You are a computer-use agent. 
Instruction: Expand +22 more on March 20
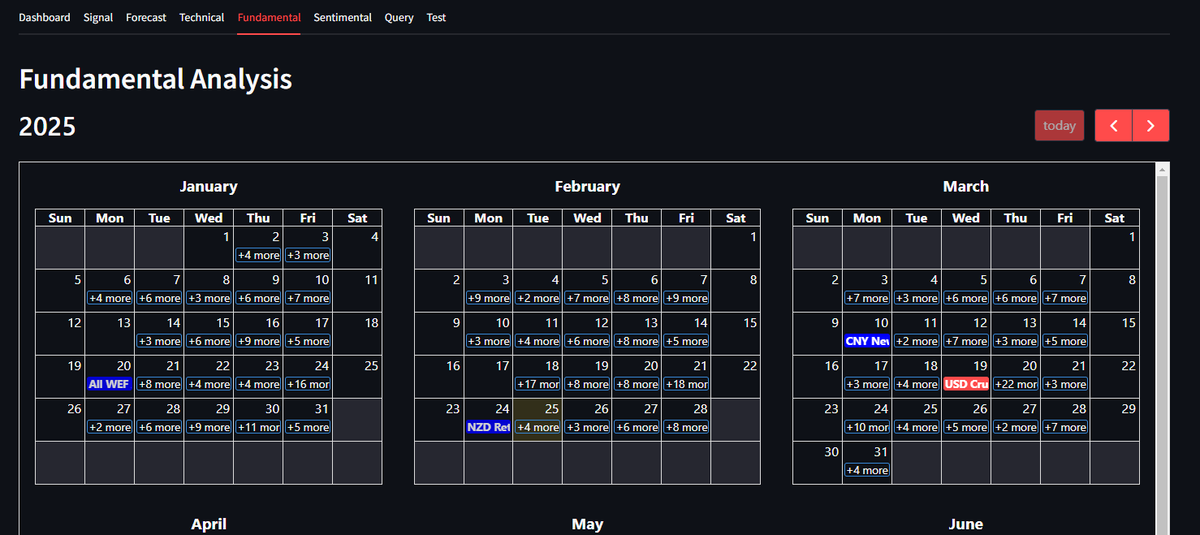coord(1015,384)
